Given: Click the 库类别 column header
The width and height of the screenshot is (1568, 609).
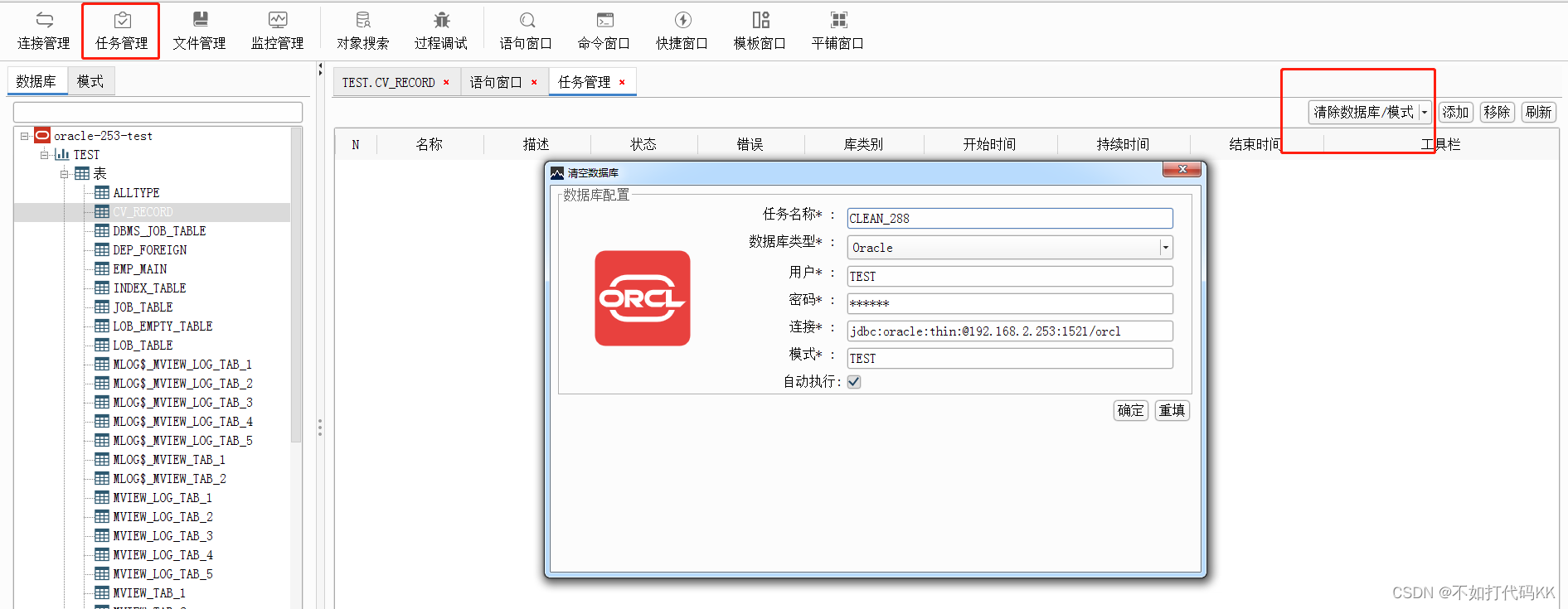Looking at the screenshot, I should coord(863,144).
